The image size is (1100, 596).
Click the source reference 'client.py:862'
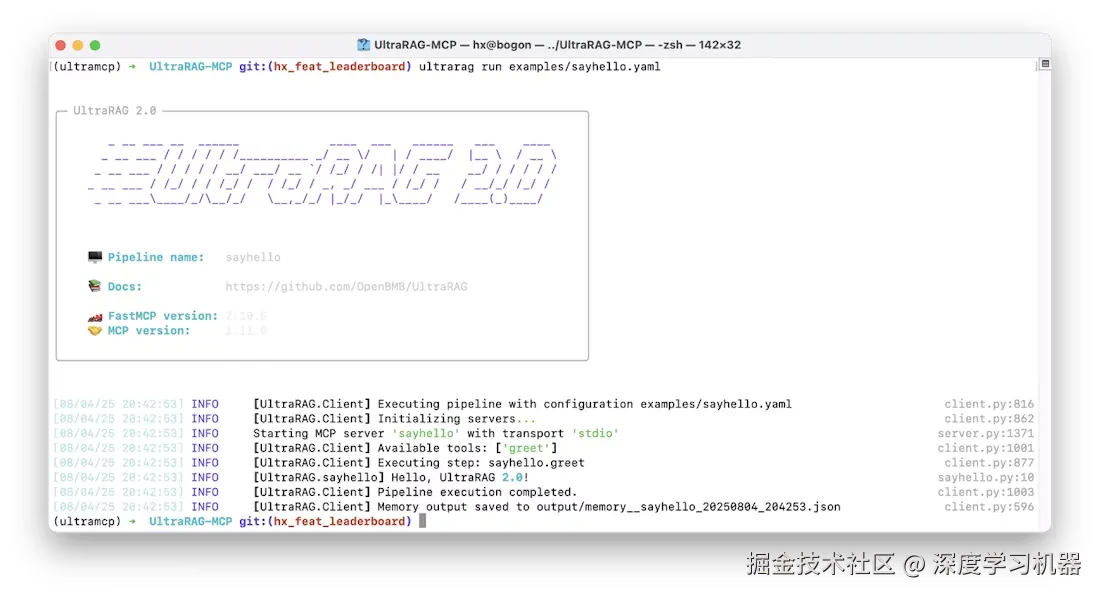(x=988, y=419)
